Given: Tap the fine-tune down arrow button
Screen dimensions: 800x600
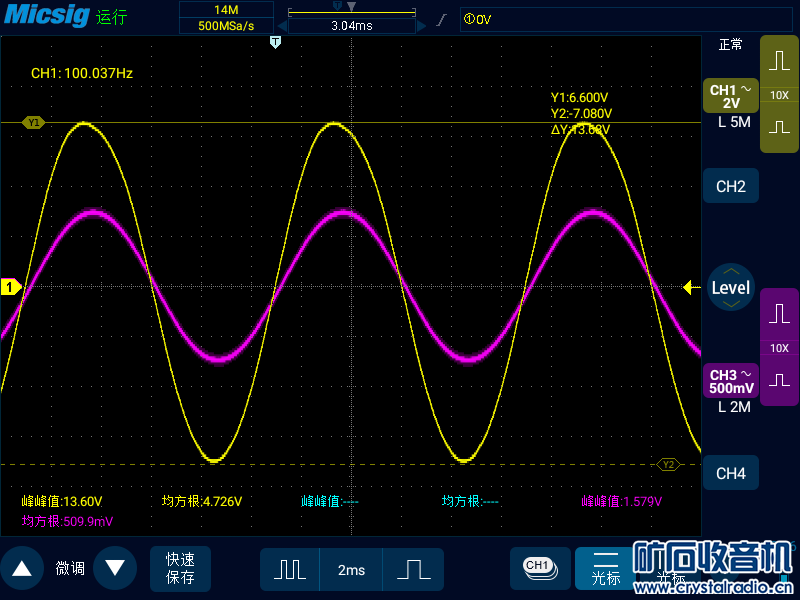Looking at the screenshot, I should [115, 568].
